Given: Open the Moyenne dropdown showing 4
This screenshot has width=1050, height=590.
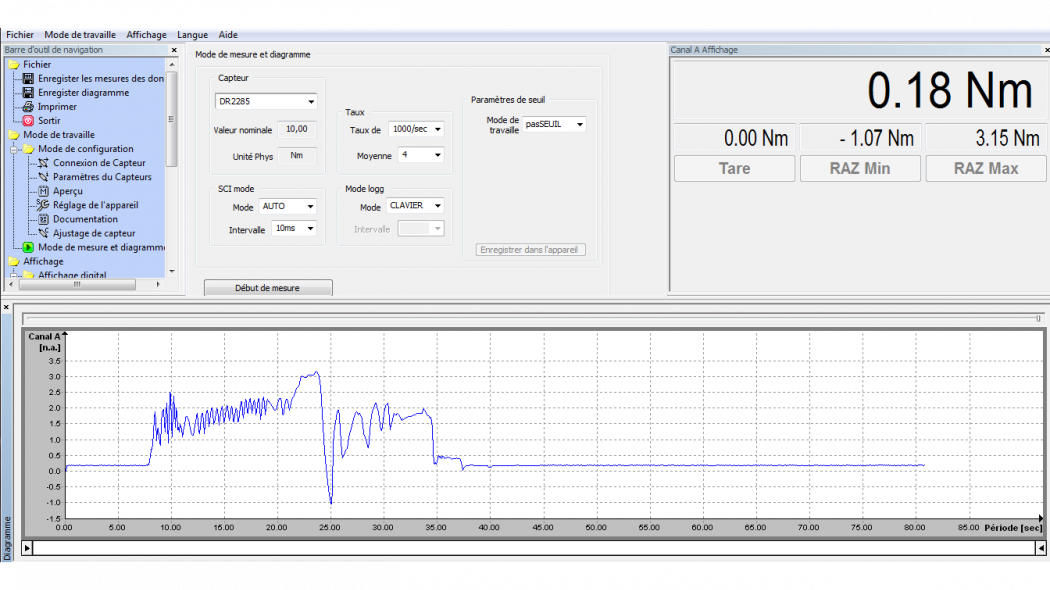Looking at the screenshot, I should tap(438, 155).
